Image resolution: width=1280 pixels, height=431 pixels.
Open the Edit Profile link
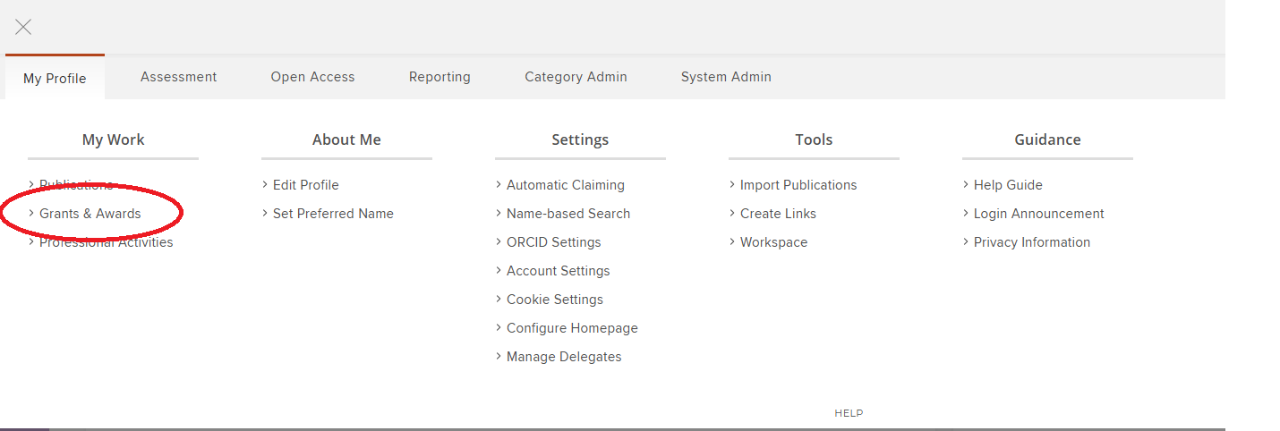pos(305,185)
